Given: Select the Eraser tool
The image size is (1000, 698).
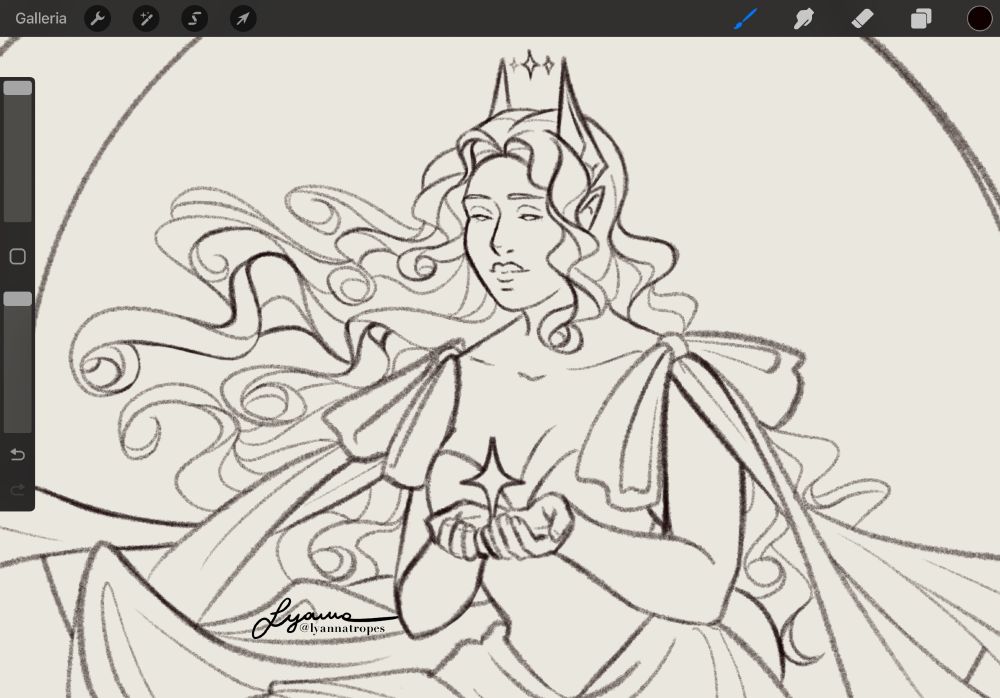Looking at the screenshot, I should click(x=862, y=18).
